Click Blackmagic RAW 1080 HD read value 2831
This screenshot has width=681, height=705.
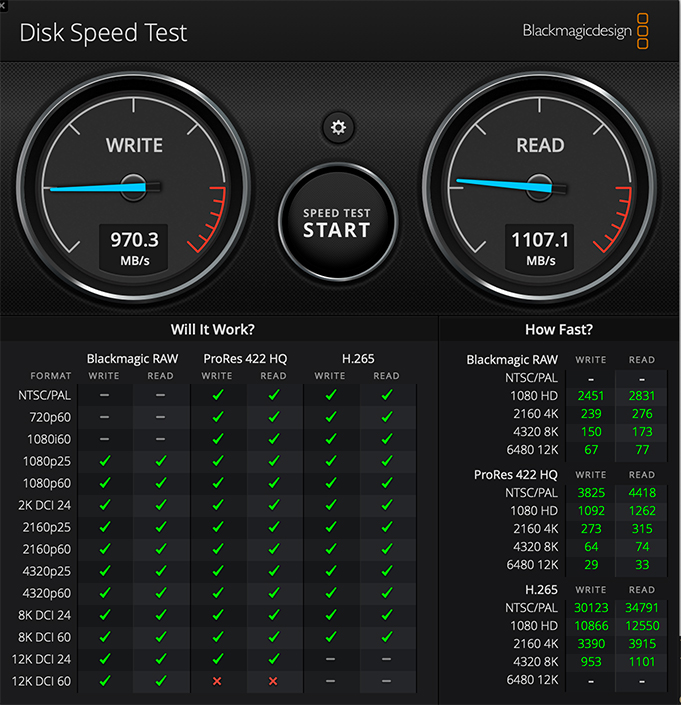pos(641,395)
